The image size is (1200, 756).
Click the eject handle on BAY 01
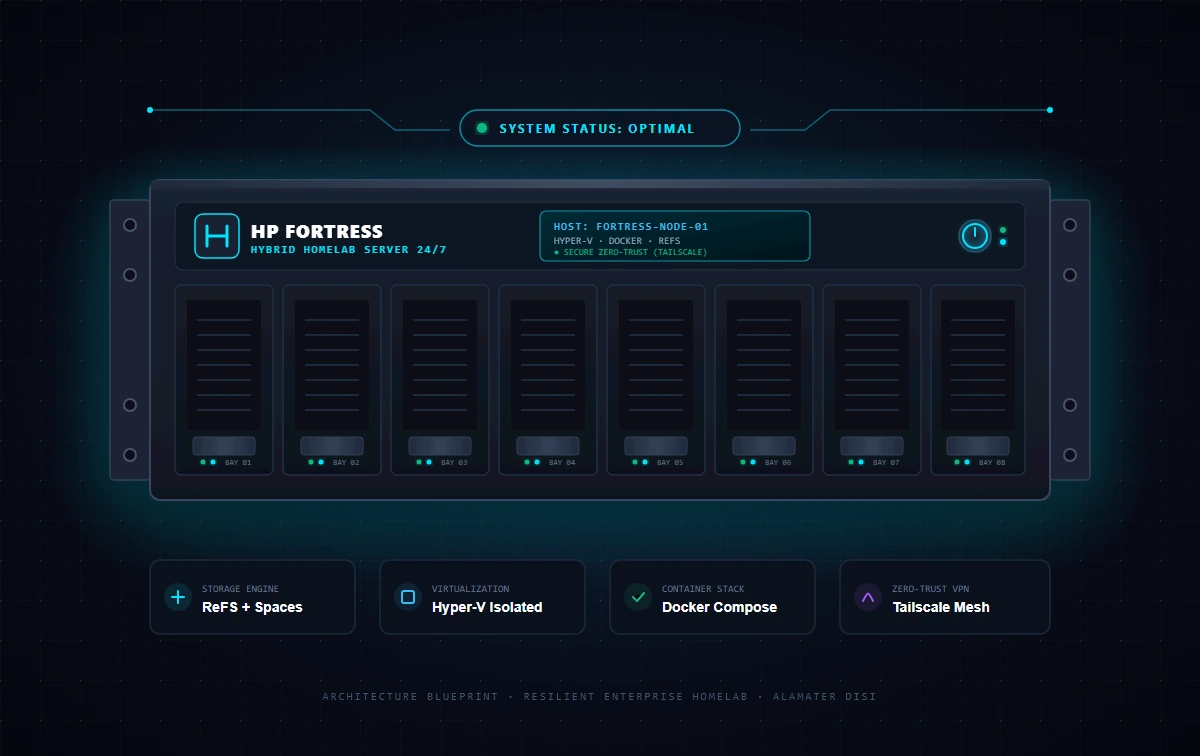[224, 446]
